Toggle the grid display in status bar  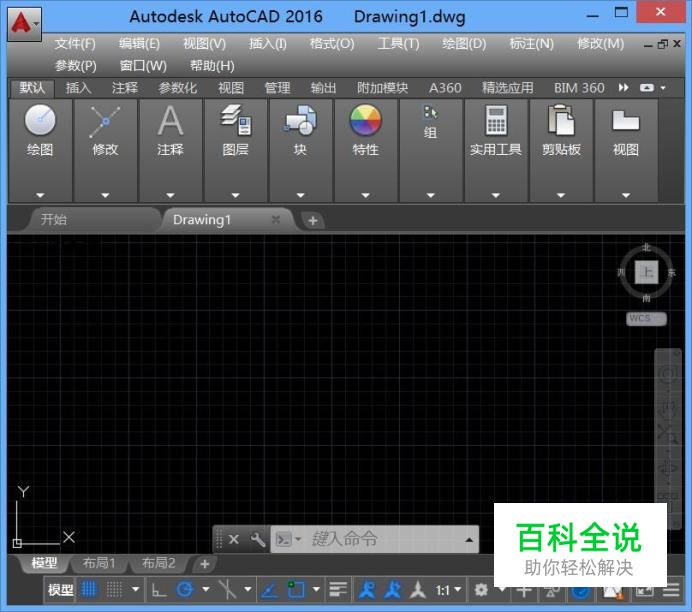click(x=89, y=590)
